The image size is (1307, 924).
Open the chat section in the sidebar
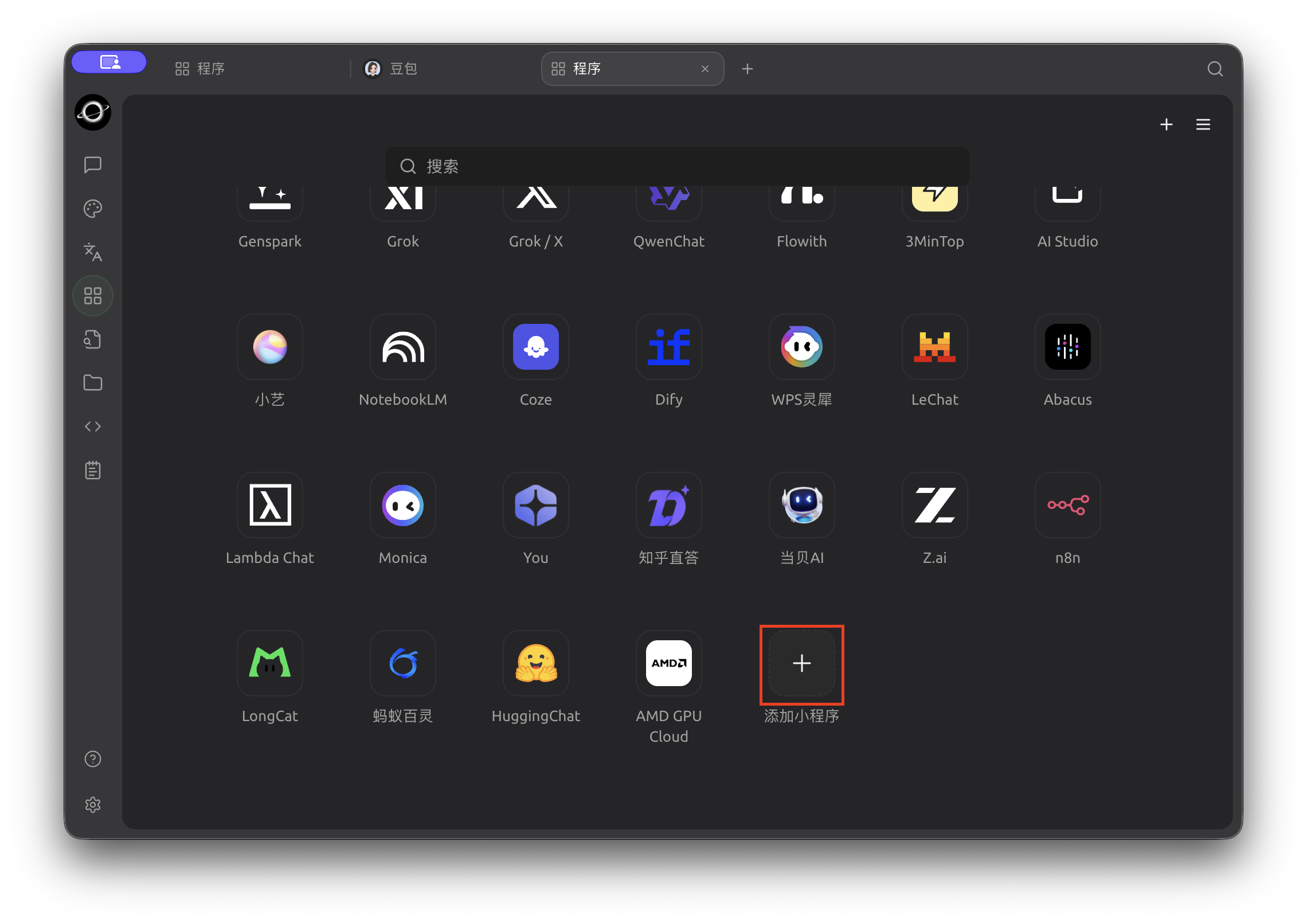[93, 165]
